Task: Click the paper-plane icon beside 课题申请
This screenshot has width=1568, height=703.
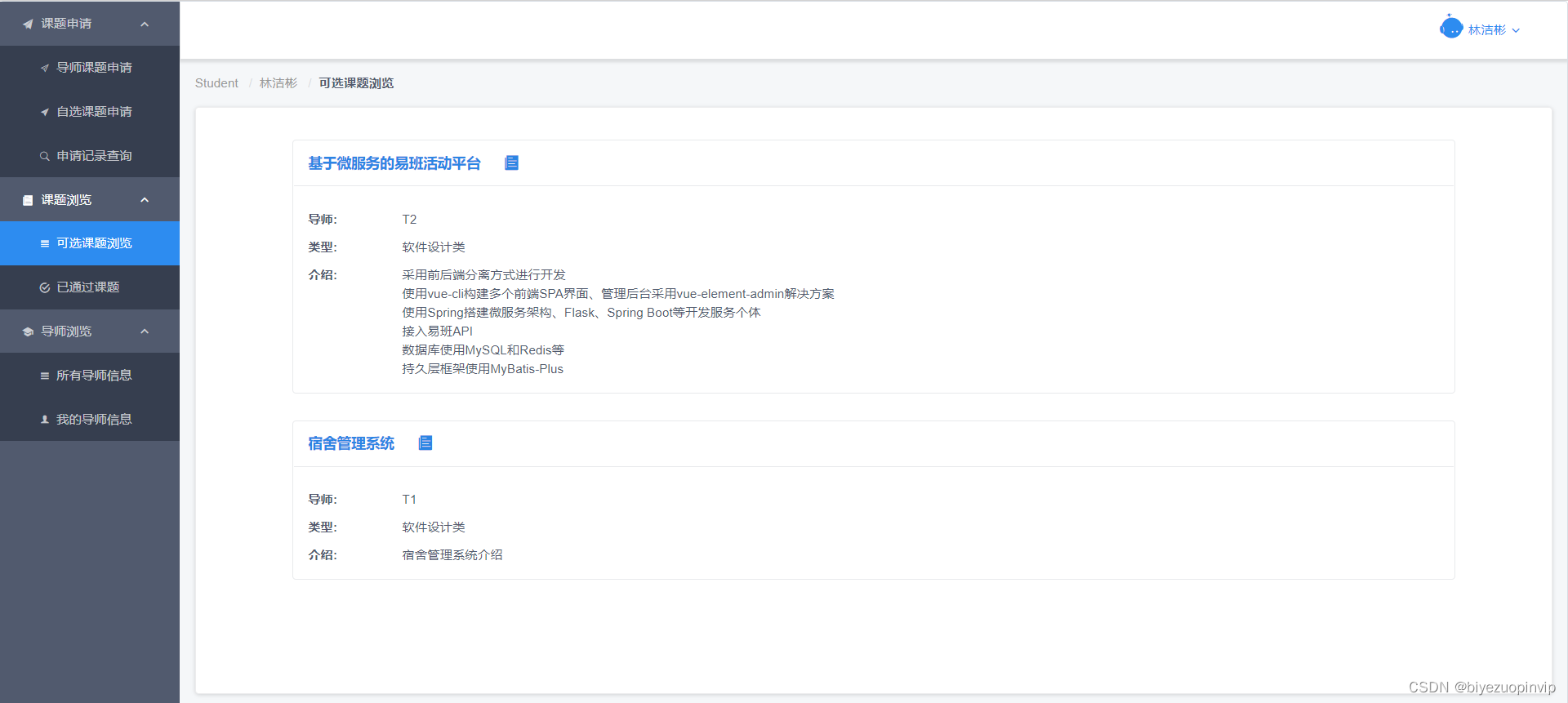Action: pos(28,24)
